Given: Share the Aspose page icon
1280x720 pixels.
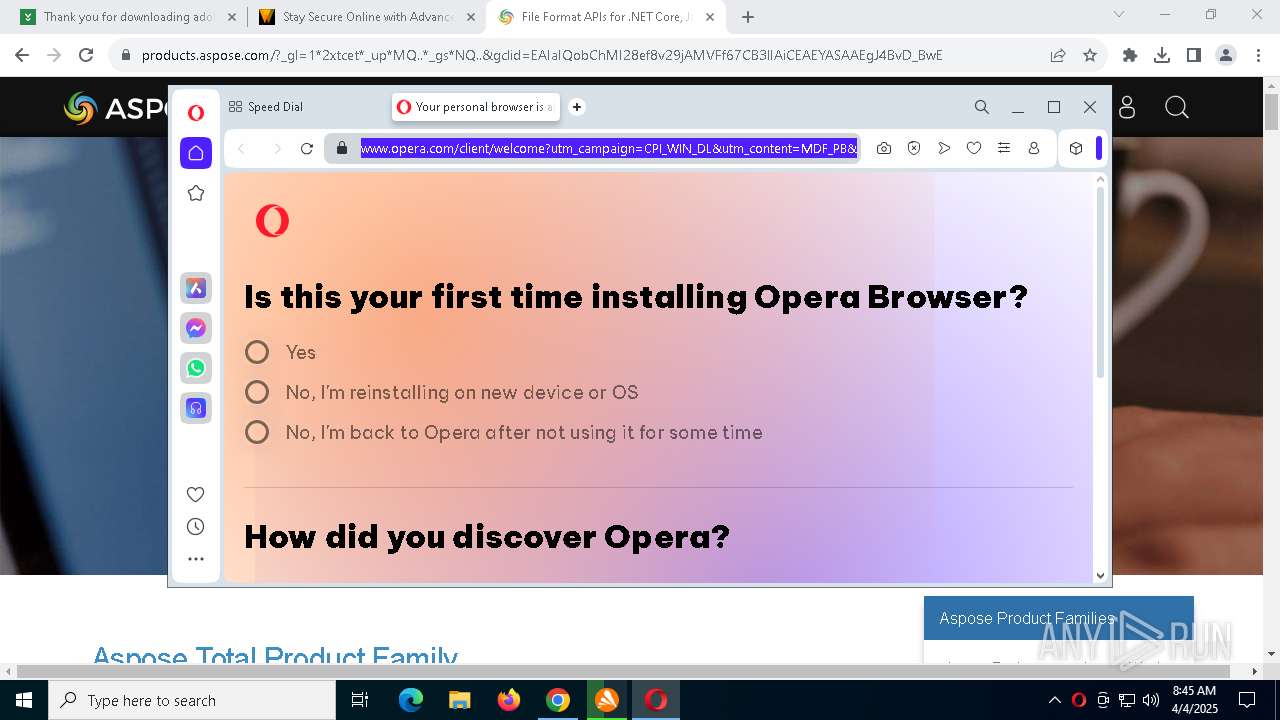Looking at the screenshot, I should tap(1058, 55).
